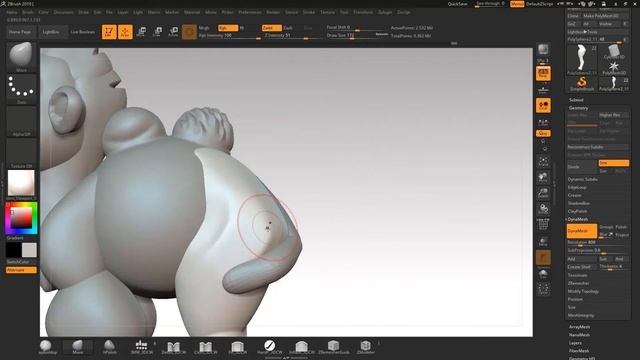The width and height of the screenshot is (640, 360).
Task: Select the Rotate transform icon
Action: pos(173,32)
